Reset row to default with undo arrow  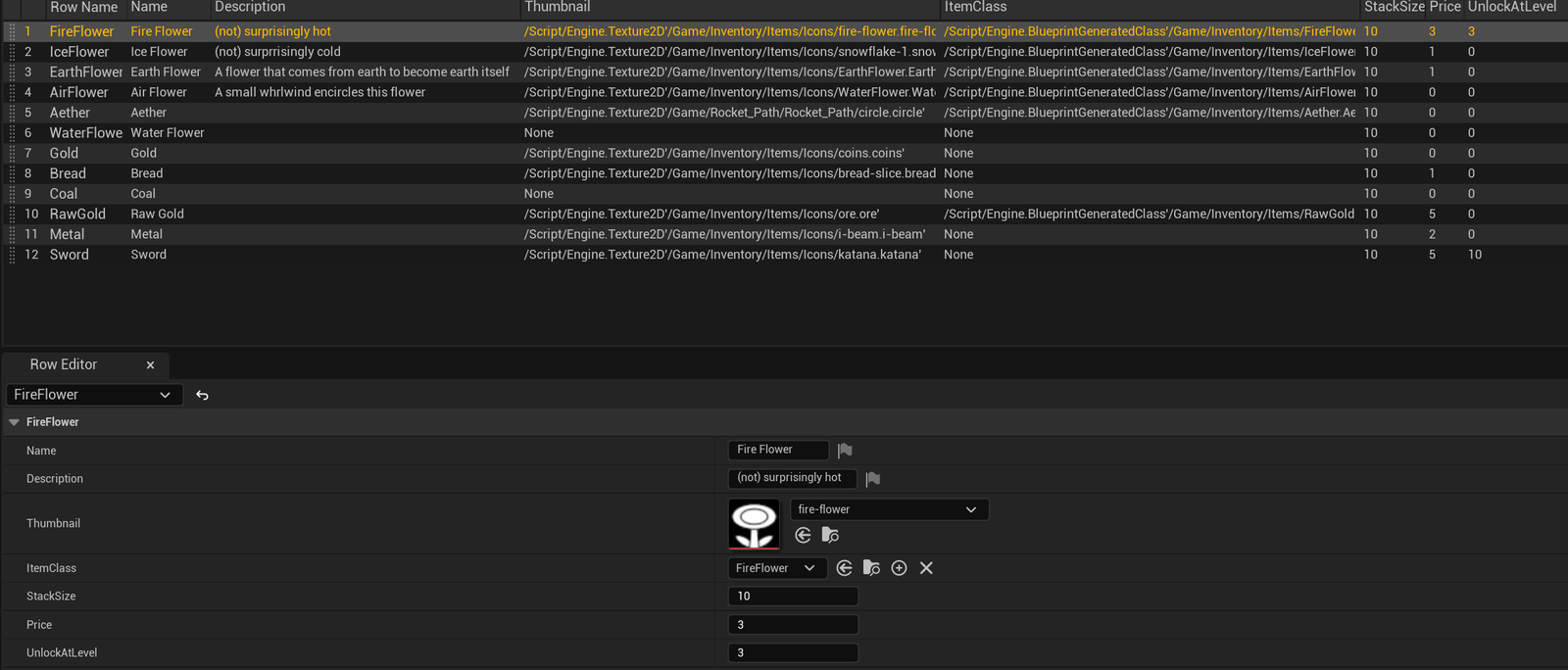click(x=202, y=395)
